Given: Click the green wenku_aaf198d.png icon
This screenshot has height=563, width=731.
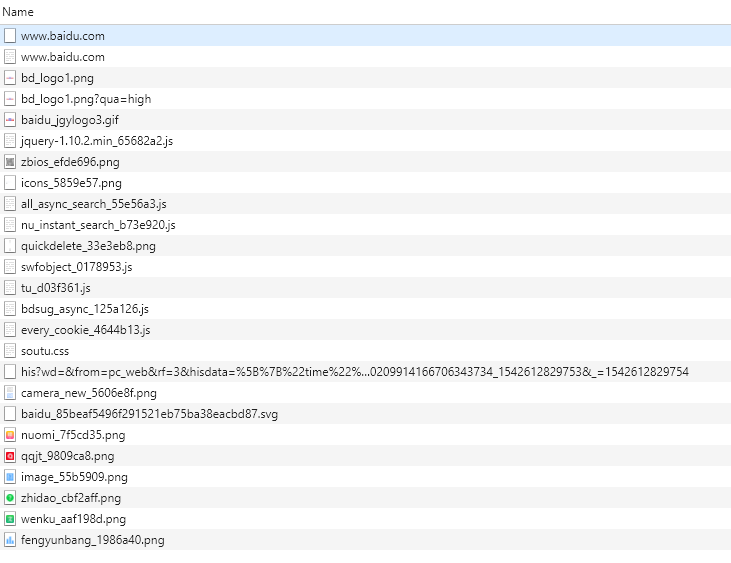Looking at the screenshot, I should pyautogui.click(x=10, y=519).
